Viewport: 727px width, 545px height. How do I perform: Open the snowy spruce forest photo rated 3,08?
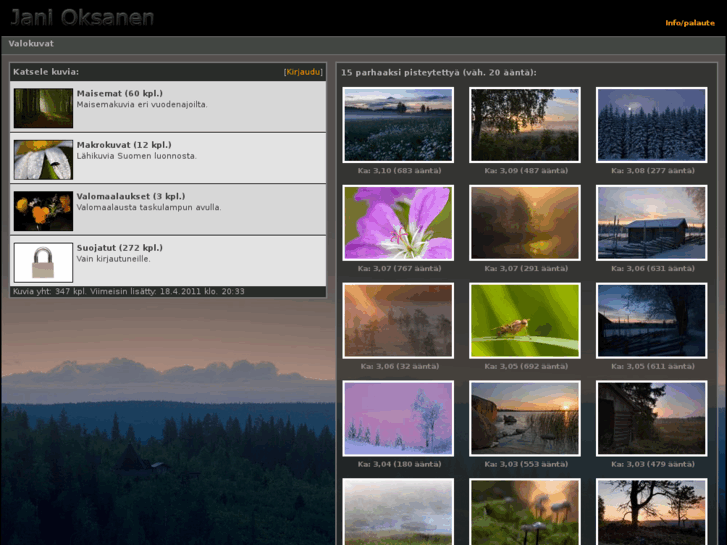tap(651, 125)
